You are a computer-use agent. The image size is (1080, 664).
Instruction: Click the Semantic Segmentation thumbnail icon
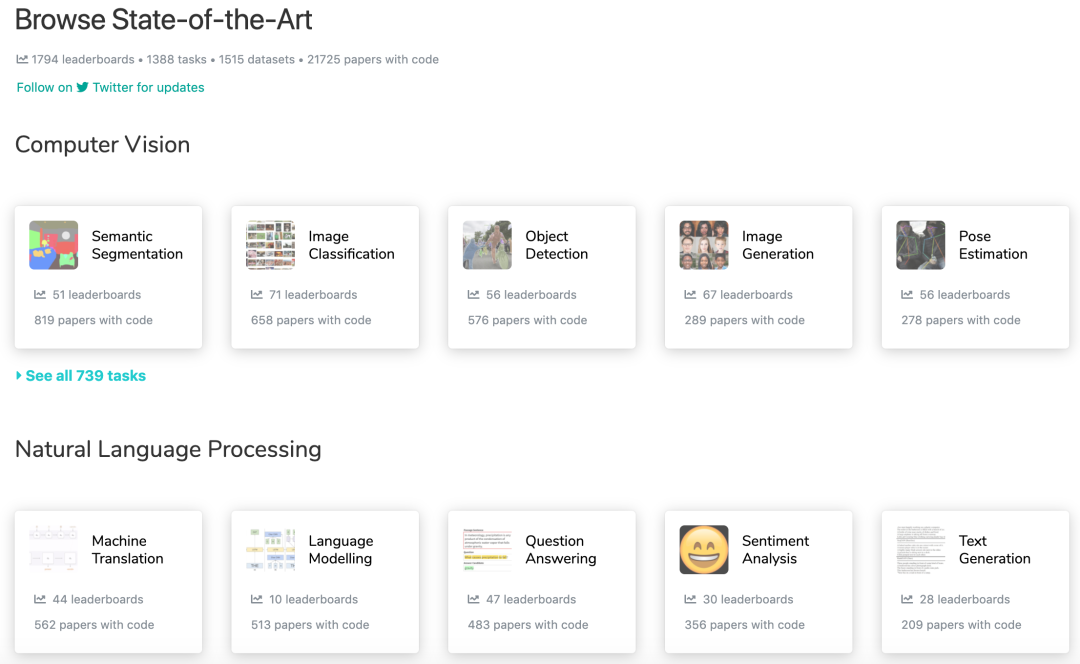(x=54, y=245)
